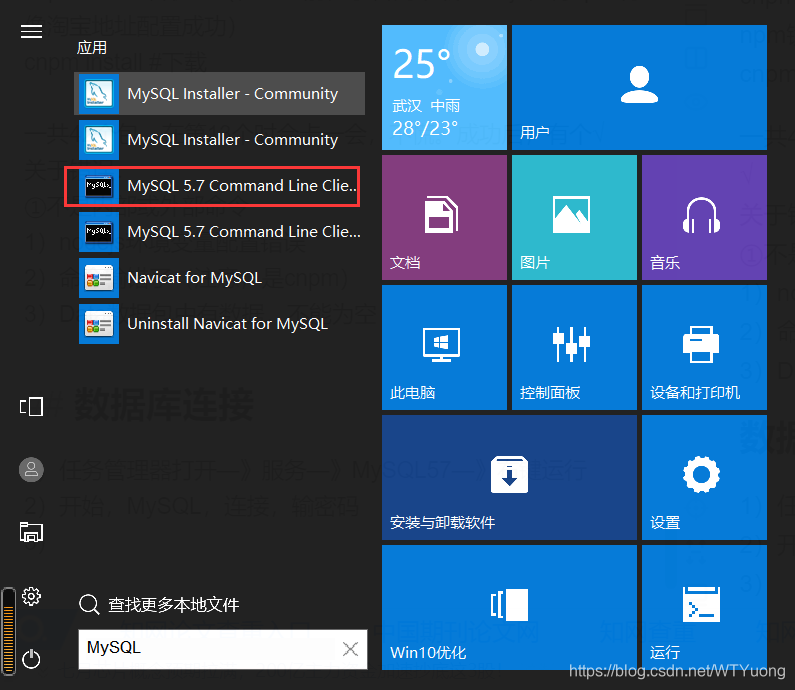
Task: Open the 设置 settings tile
Action: [704, 478]
